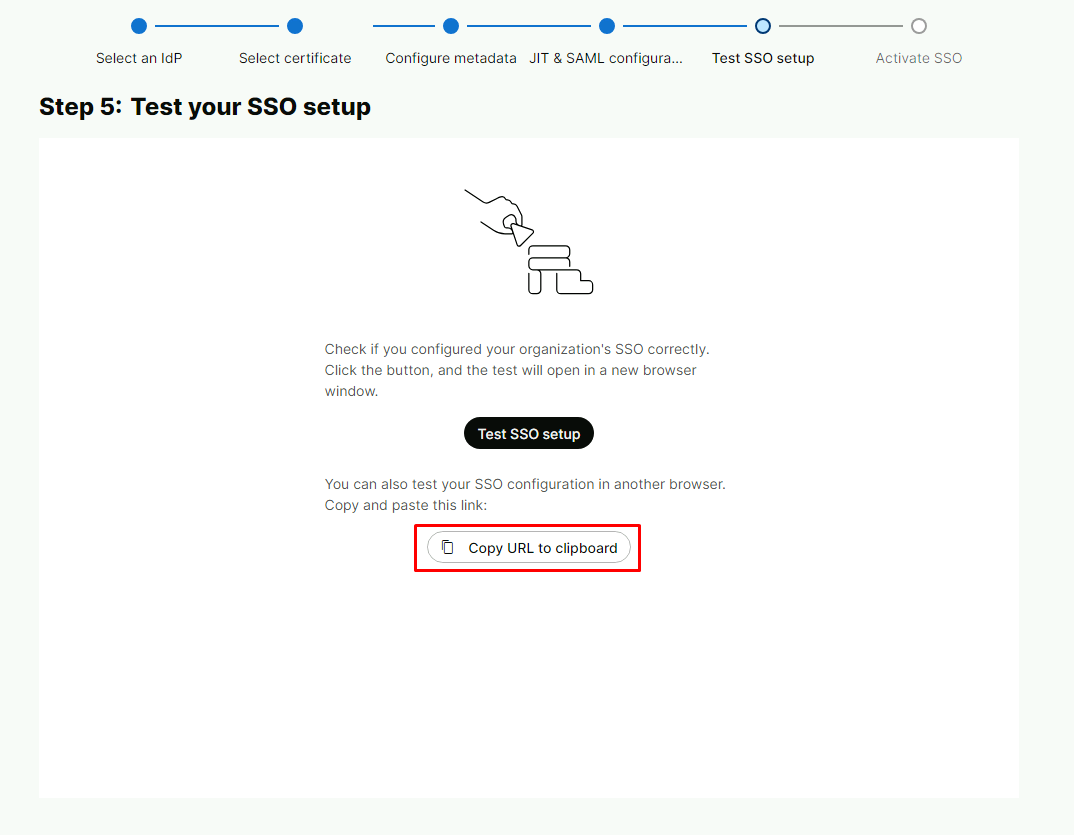Click progress line between Test SSO and Activate SSO
The width and height of the screenshot is (1074, 835).
click(x=841, y=26)
